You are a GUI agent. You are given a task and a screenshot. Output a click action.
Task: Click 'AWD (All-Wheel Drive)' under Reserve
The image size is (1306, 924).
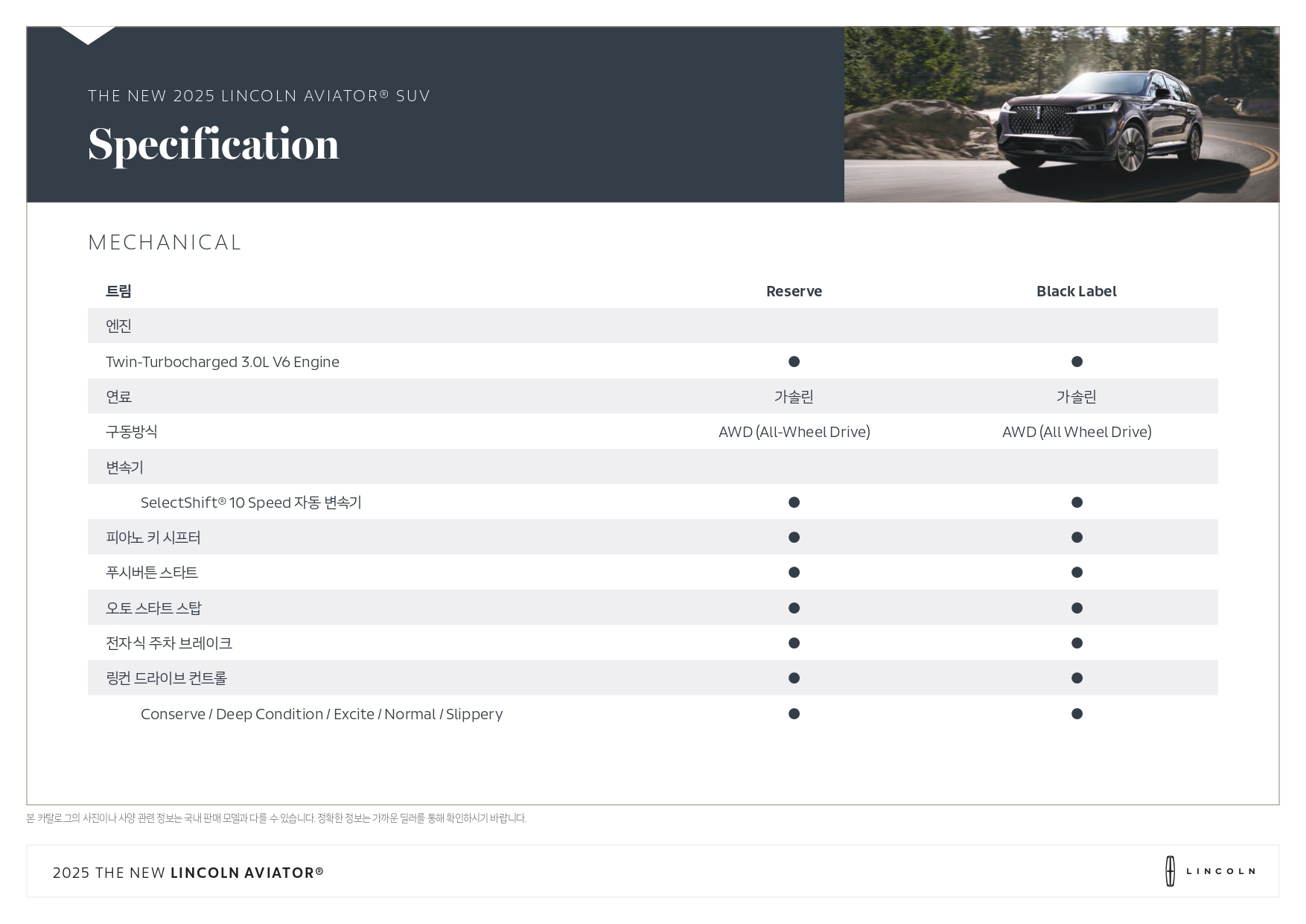794,432
